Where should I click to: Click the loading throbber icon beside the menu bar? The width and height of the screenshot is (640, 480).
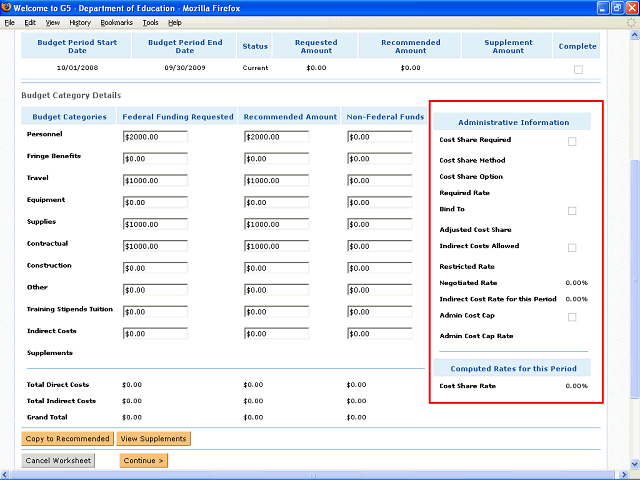point(630,22)
